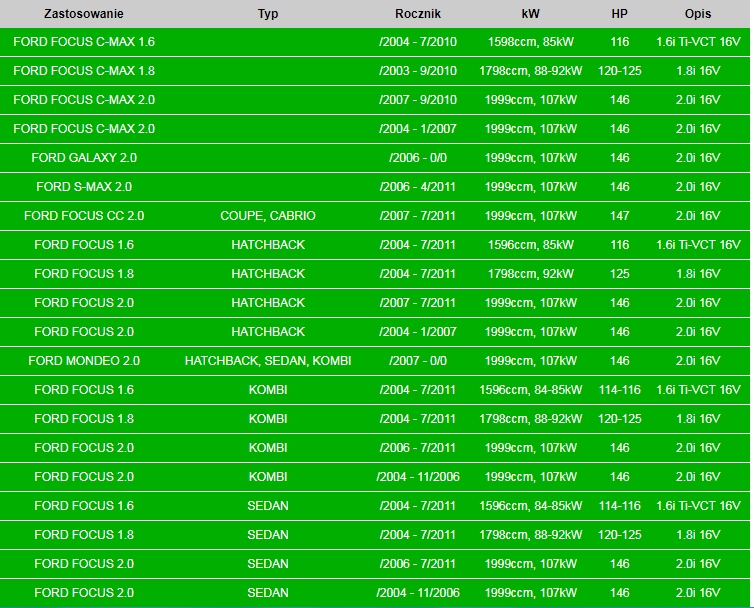Screen dimensions: 754x608
Task: Click 2.0i 16V in the FORD MONDEO row
Action: tap(698, 361)
